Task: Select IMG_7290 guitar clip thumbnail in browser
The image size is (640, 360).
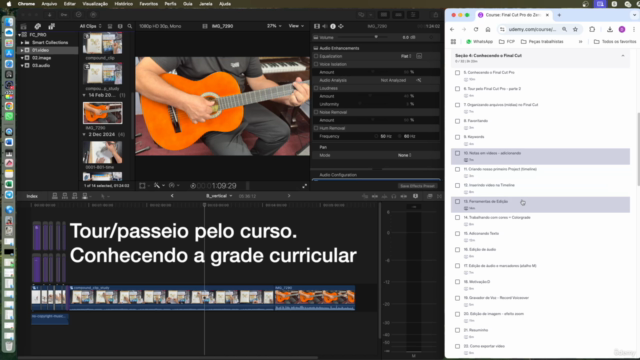Action: coord(102,113)
